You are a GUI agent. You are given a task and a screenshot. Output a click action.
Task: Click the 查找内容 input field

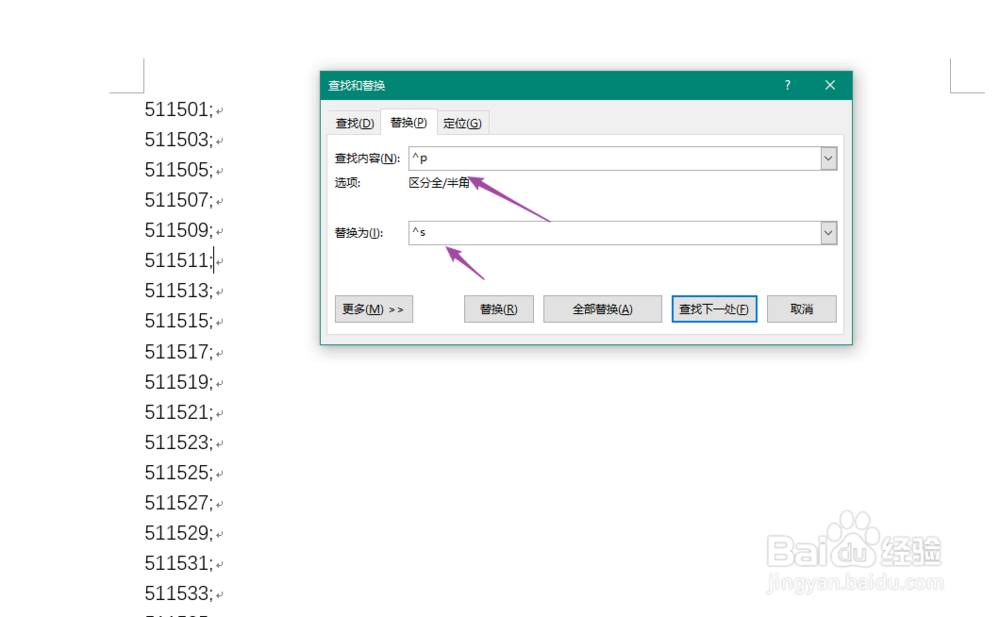tap(615, 158)
